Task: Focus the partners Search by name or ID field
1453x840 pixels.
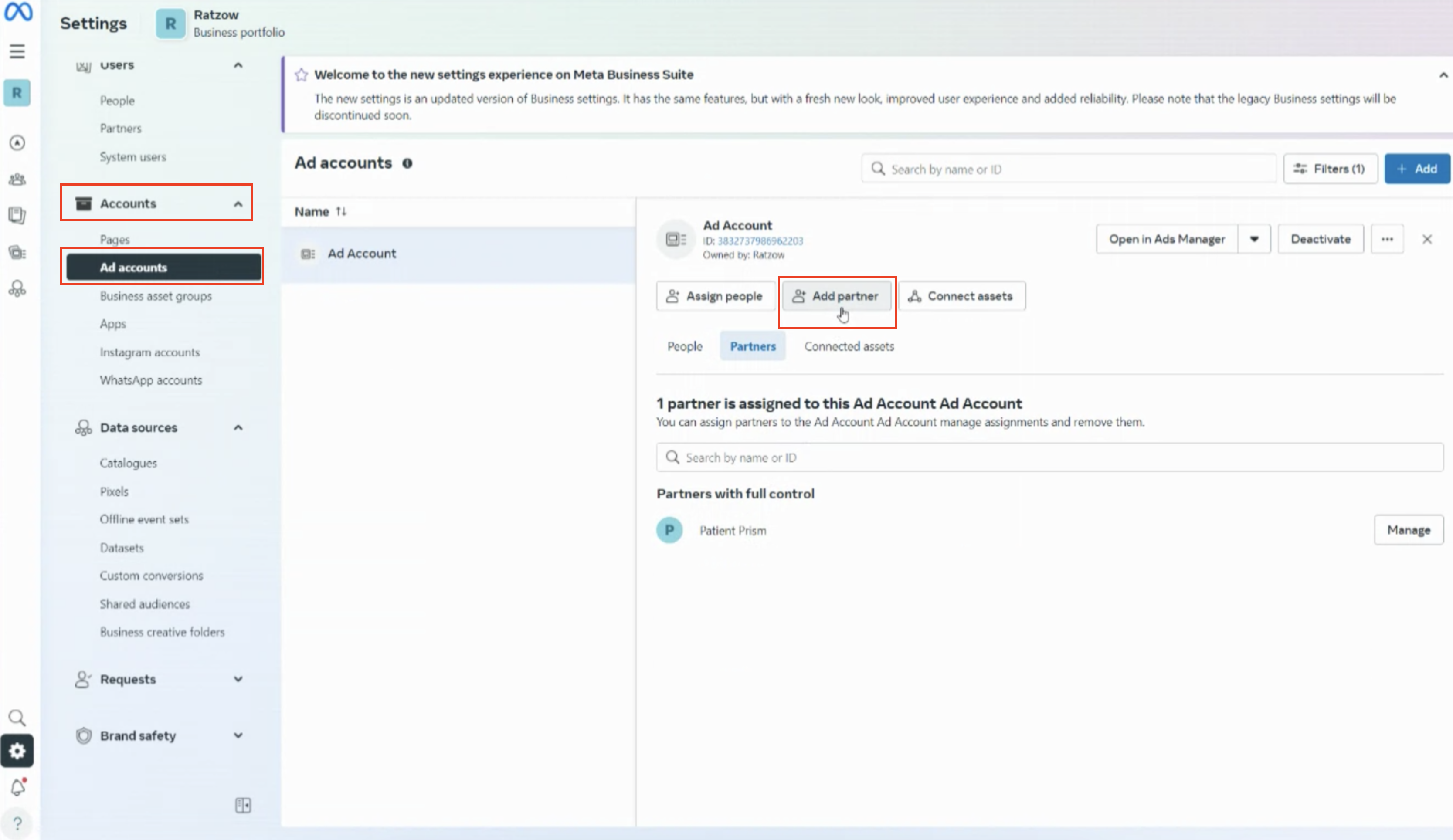Action: click(x=1049, y=458)
